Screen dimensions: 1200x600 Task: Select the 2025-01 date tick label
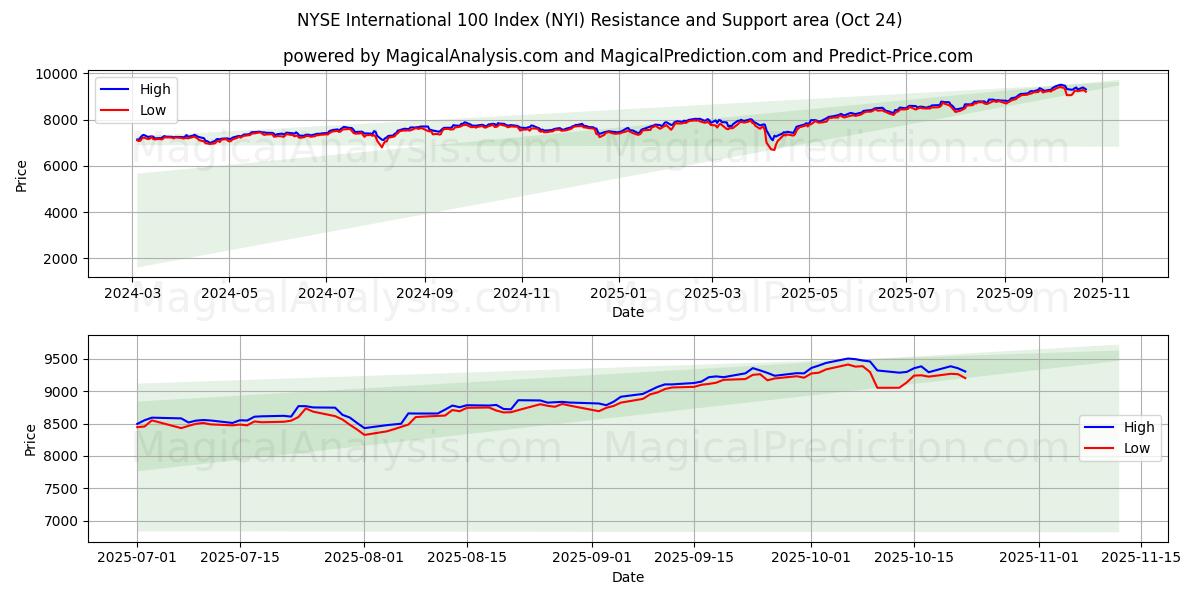617,294
